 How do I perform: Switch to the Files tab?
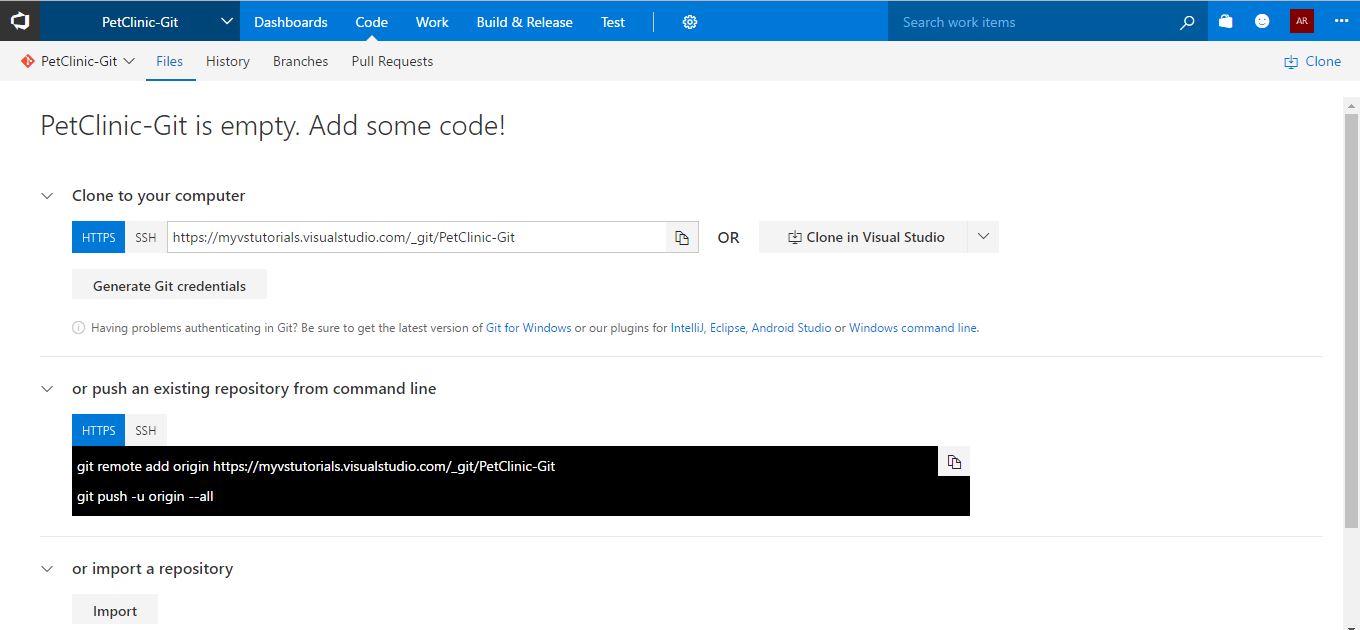pyautogui.click(x=170, y=61)
